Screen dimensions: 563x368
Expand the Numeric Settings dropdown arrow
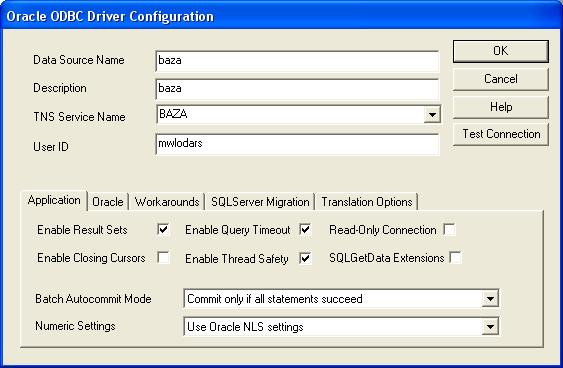coord(490,327)
